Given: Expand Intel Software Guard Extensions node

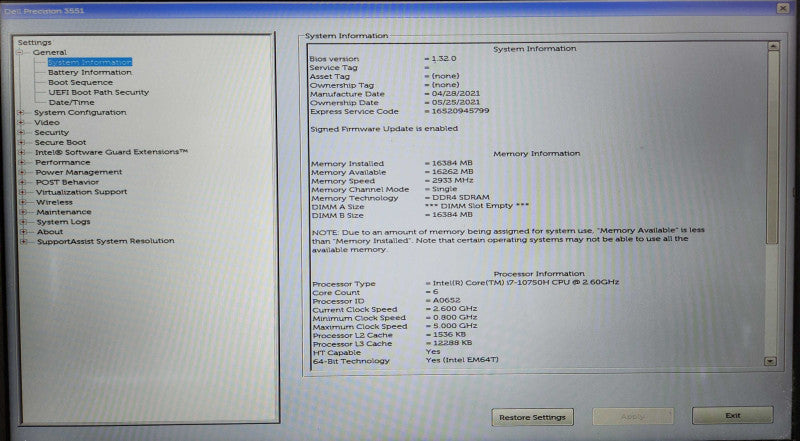Looking at the screenshot, I should 21,152.
